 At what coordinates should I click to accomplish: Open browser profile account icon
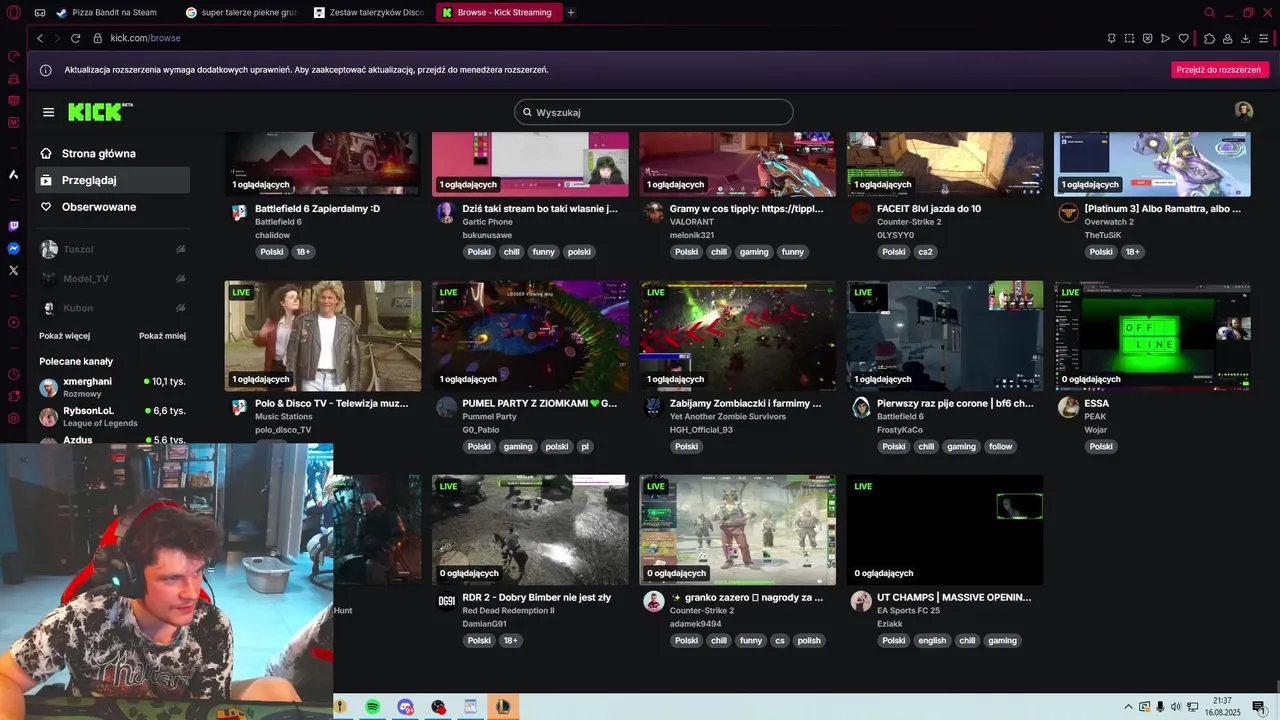click(x=1227, y=38)
